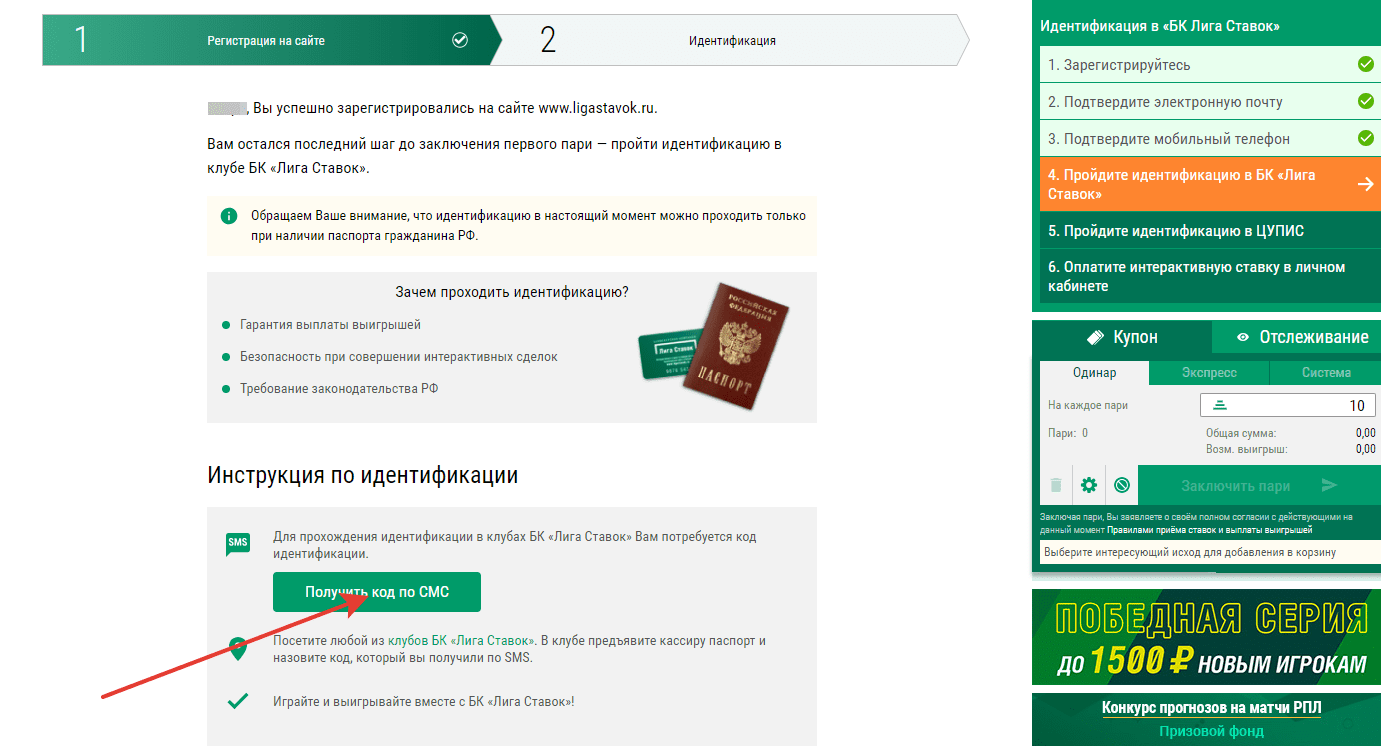Click the green checkmark beside 'Играйте и выигрывайте'
Screen dimensions: 1381x746
click(x=237, y=701)
